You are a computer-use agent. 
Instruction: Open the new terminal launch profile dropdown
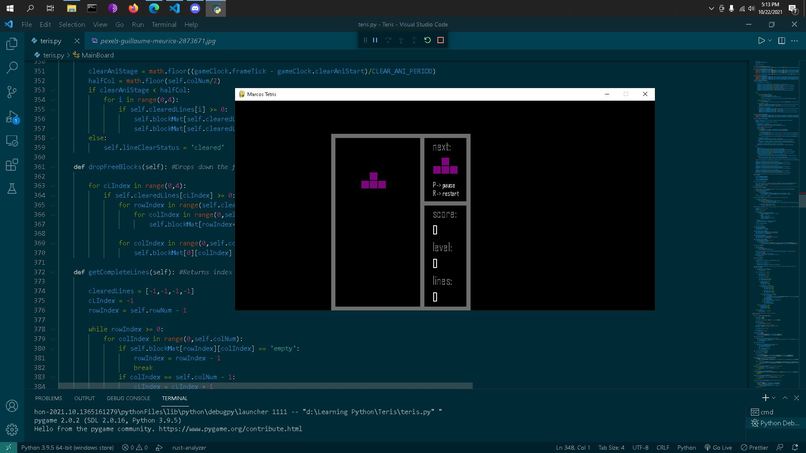[x=774, y=398]
